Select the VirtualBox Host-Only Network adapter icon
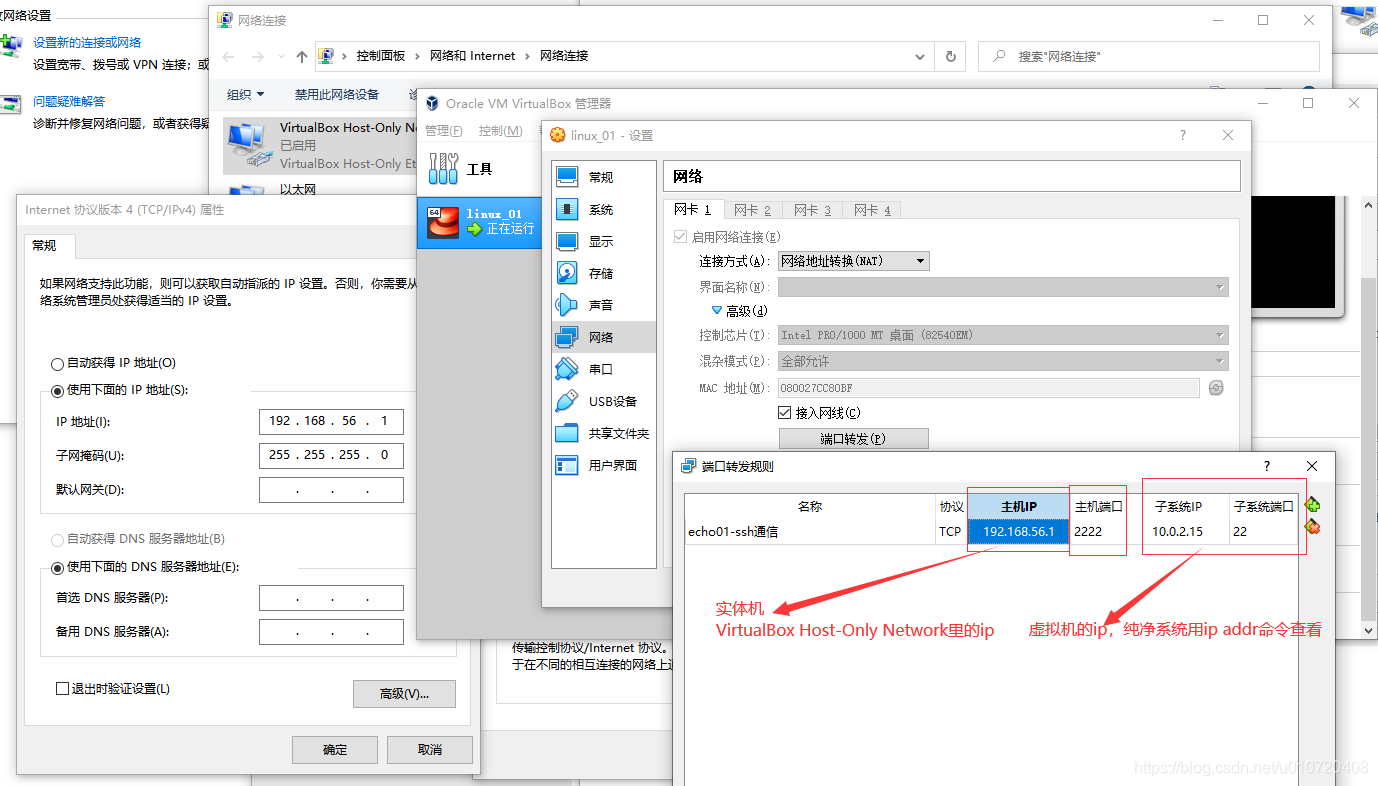 click(248, 145)
